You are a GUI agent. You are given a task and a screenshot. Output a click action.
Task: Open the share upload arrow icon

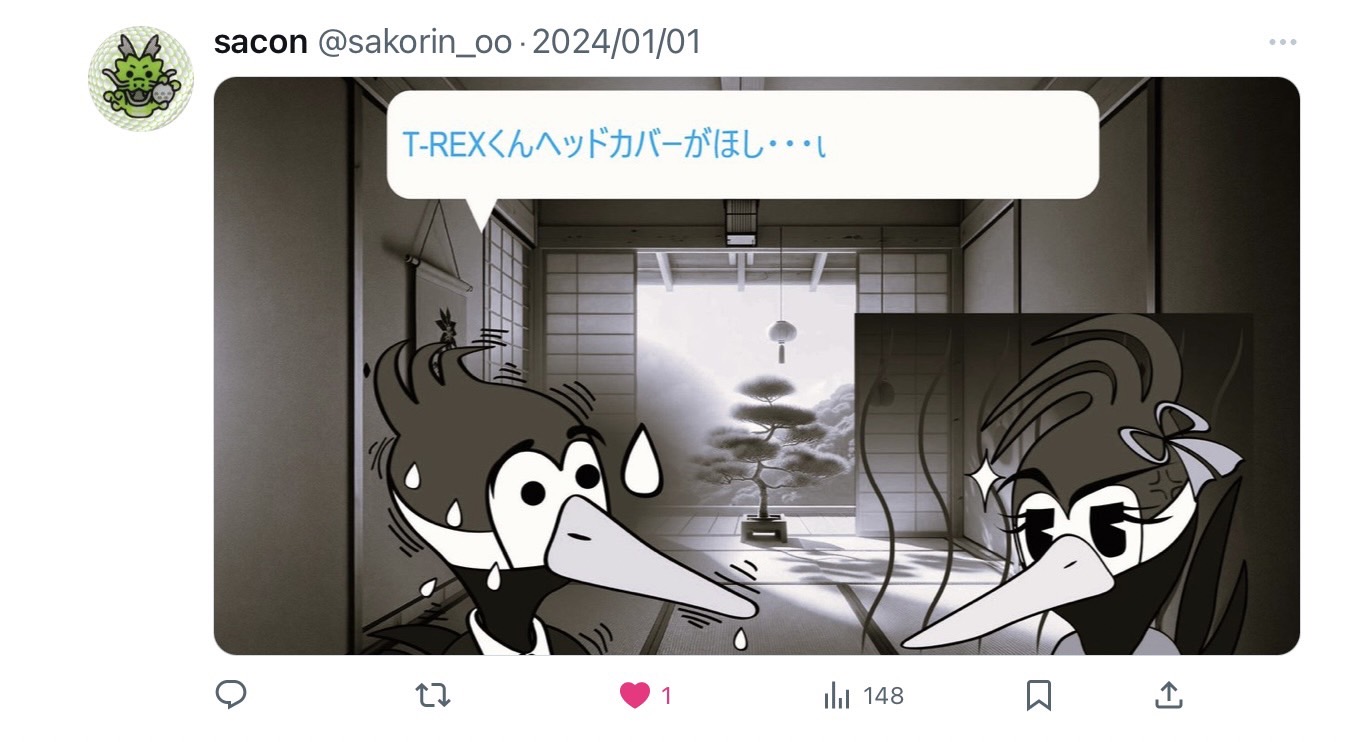click(x=1170, y=695)
